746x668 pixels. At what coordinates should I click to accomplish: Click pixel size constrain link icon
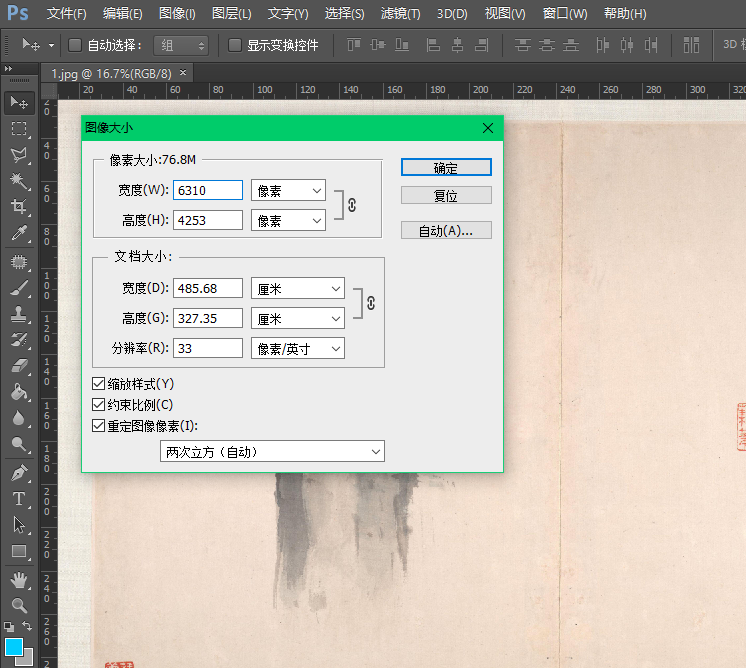tap(352, 205)
